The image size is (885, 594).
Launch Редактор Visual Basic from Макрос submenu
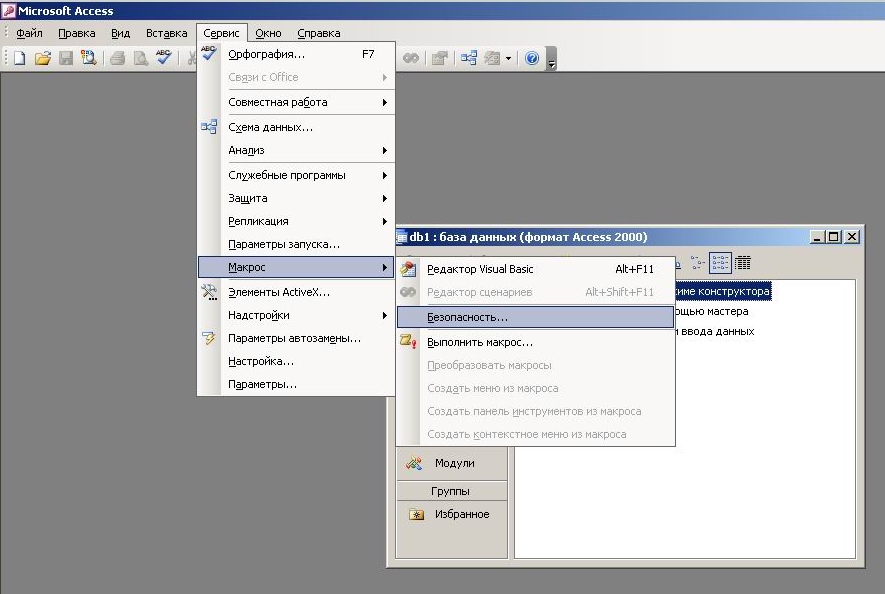coord(535,269)
